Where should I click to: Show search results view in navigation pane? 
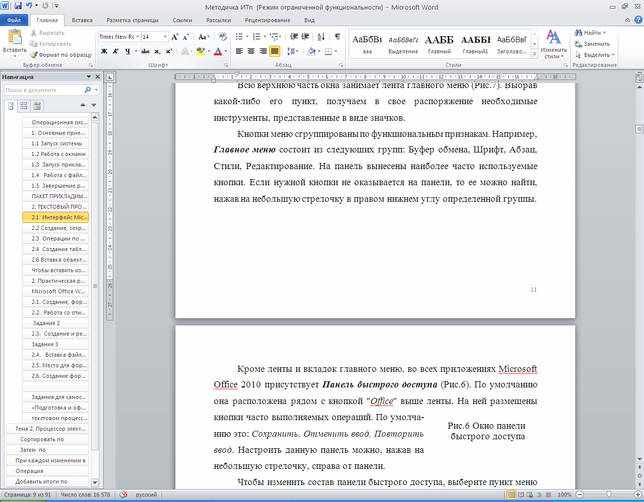click(x=37, y=106)
